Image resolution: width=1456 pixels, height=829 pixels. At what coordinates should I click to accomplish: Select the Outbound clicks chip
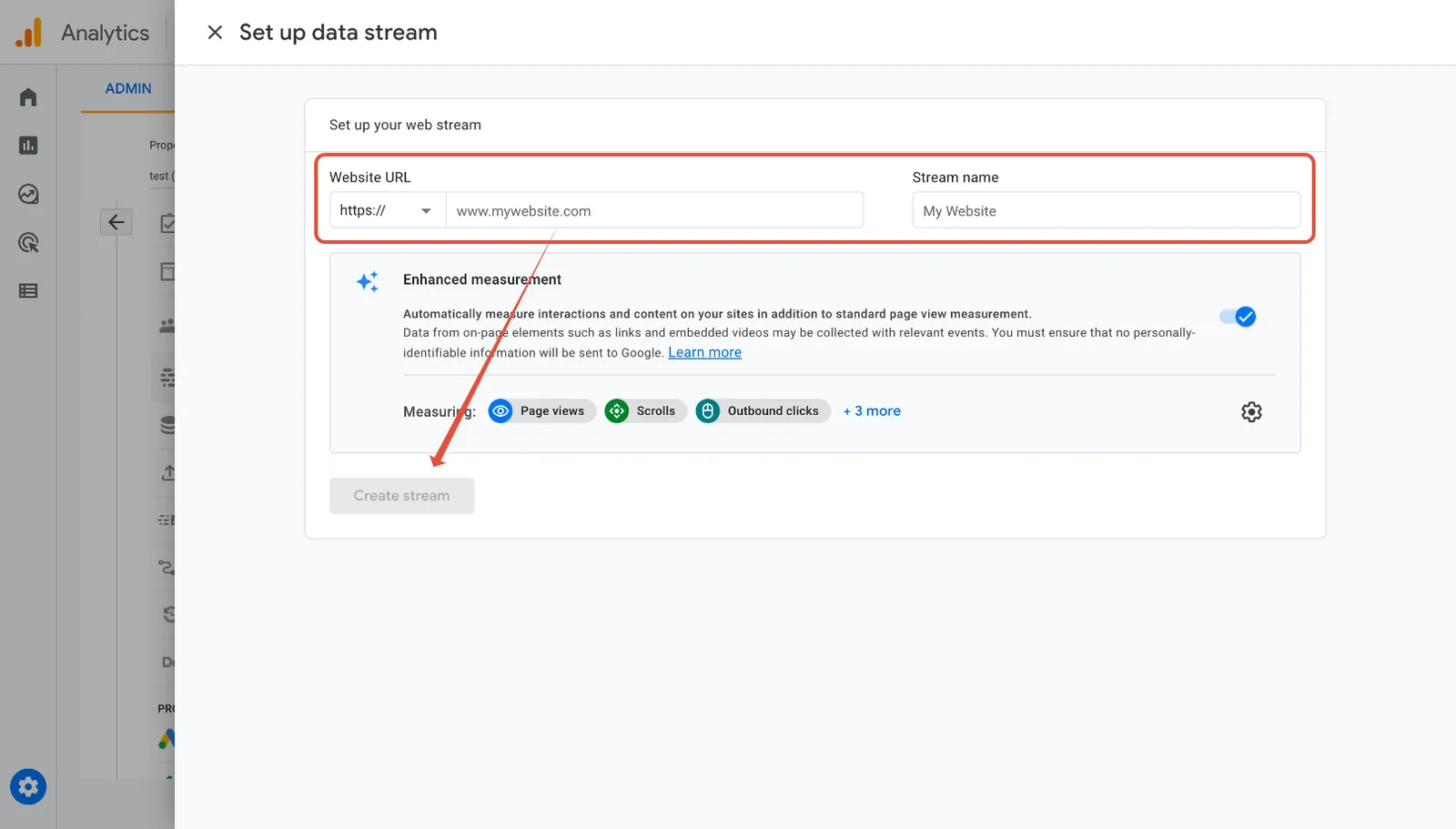click(x=763, y=411)
